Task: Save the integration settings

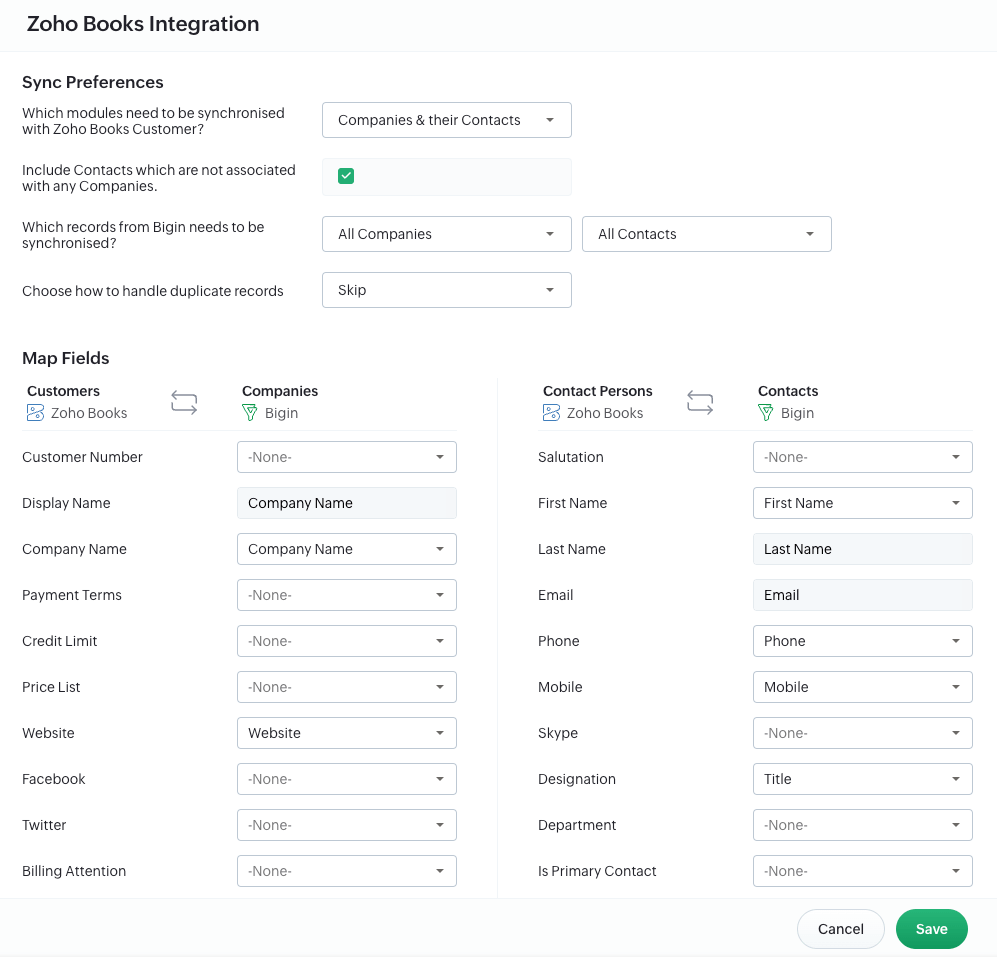Action: pos(931,929)
